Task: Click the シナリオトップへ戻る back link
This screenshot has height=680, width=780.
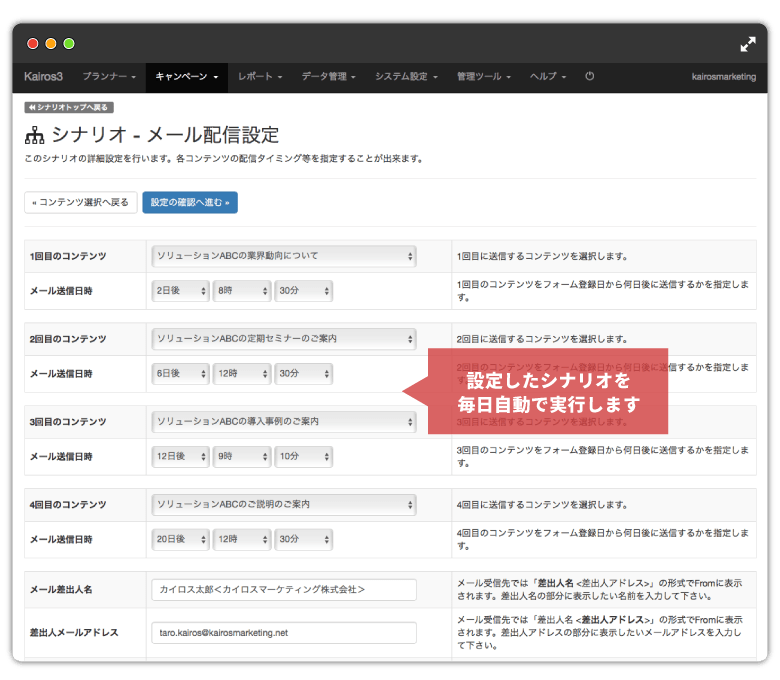Action: click(x=68, y=107)
